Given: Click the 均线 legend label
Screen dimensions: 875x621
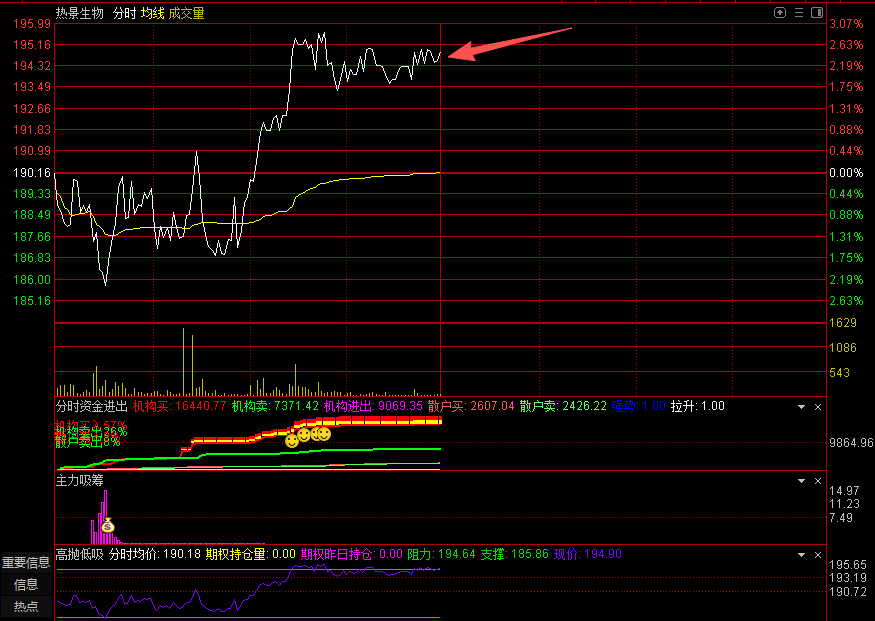Looking at the screenshot, I should (x=152, y=13).
